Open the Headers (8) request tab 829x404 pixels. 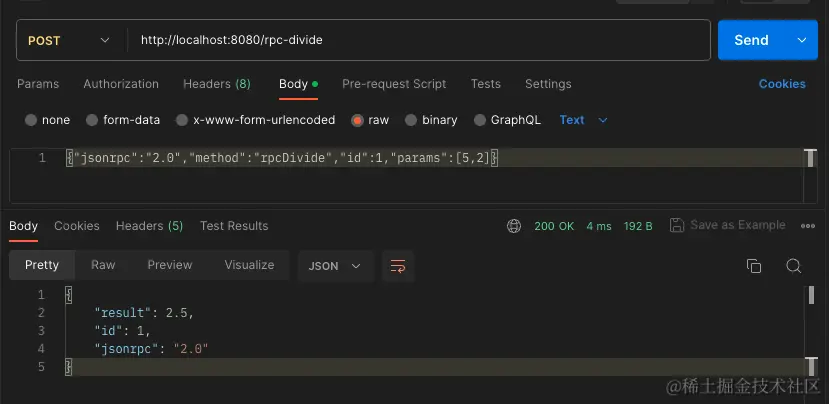tap(217, 84)
